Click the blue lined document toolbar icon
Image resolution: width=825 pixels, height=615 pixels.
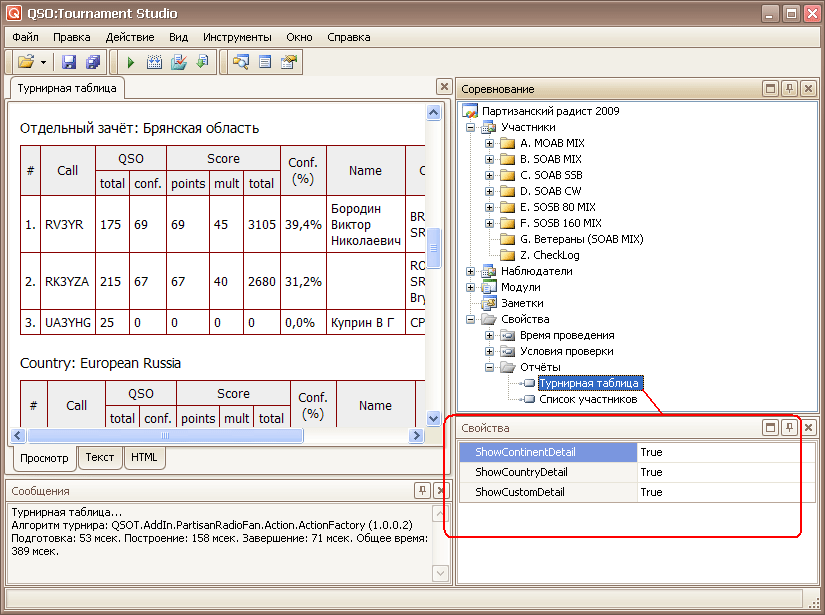(x=265, y=62)
